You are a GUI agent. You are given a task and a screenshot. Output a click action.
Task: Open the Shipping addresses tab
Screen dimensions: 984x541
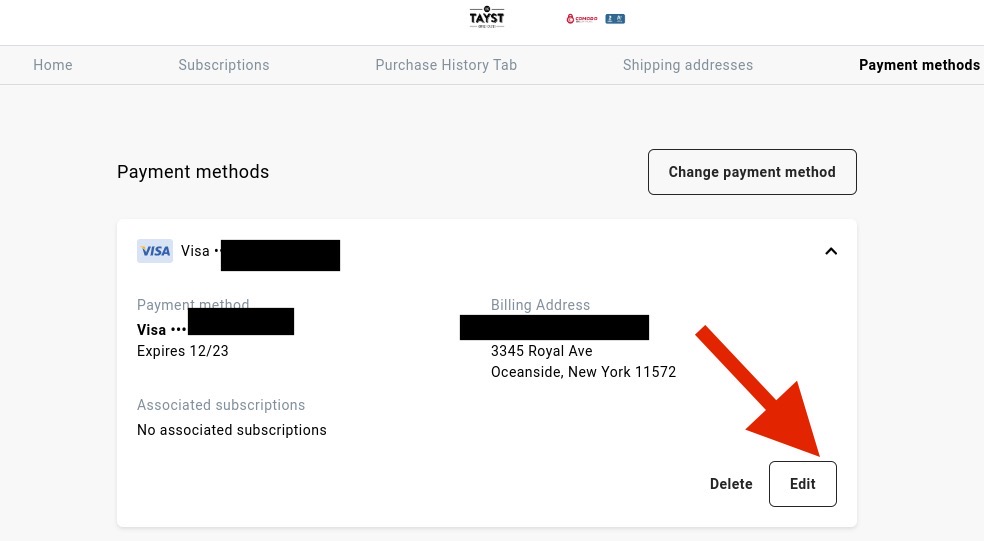click(688, 65)
